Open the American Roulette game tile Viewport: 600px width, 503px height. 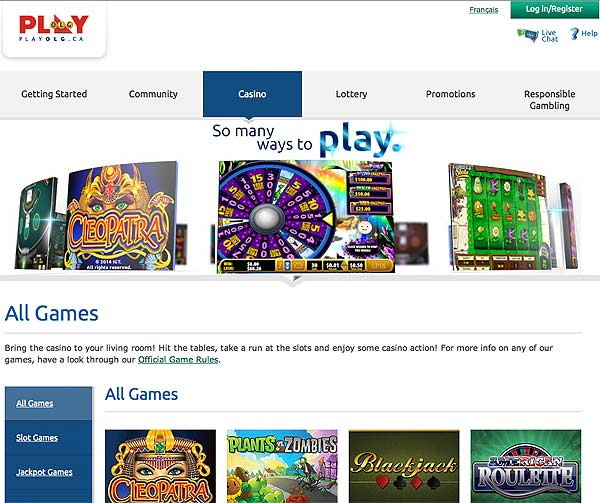click(526, 466)
